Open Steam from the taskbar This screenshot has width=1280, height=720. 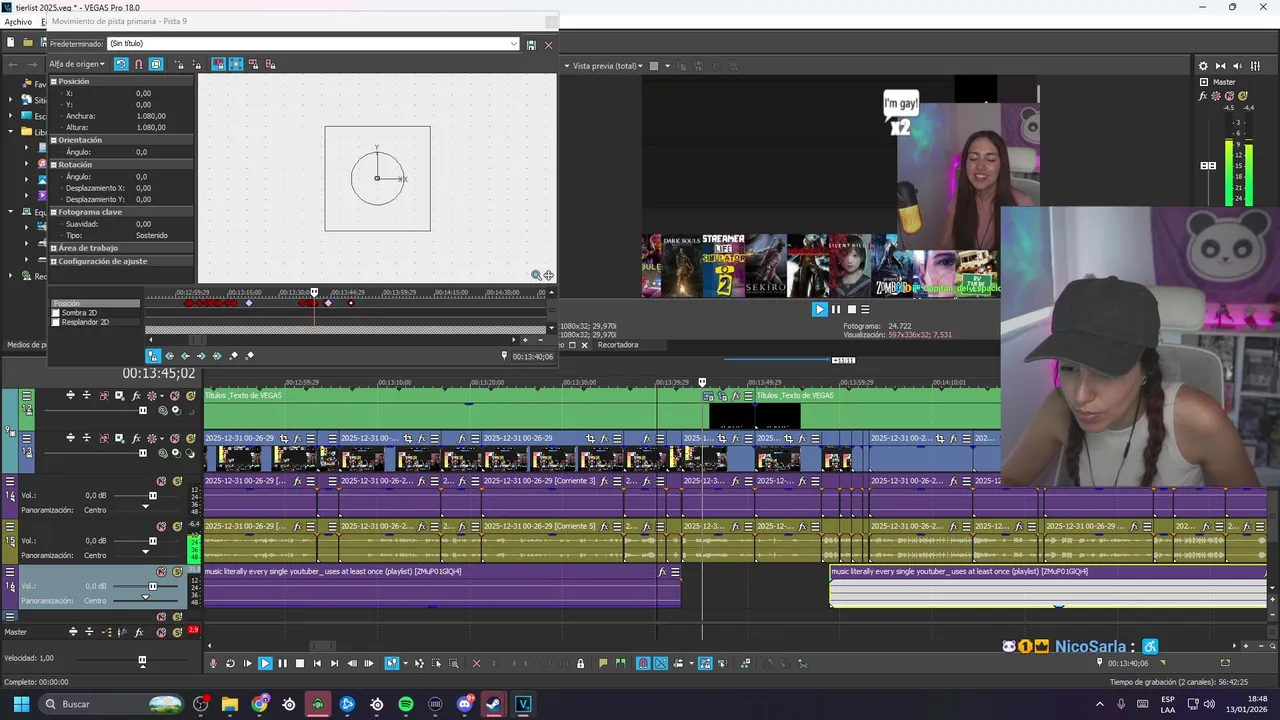(x=493, y=704)
